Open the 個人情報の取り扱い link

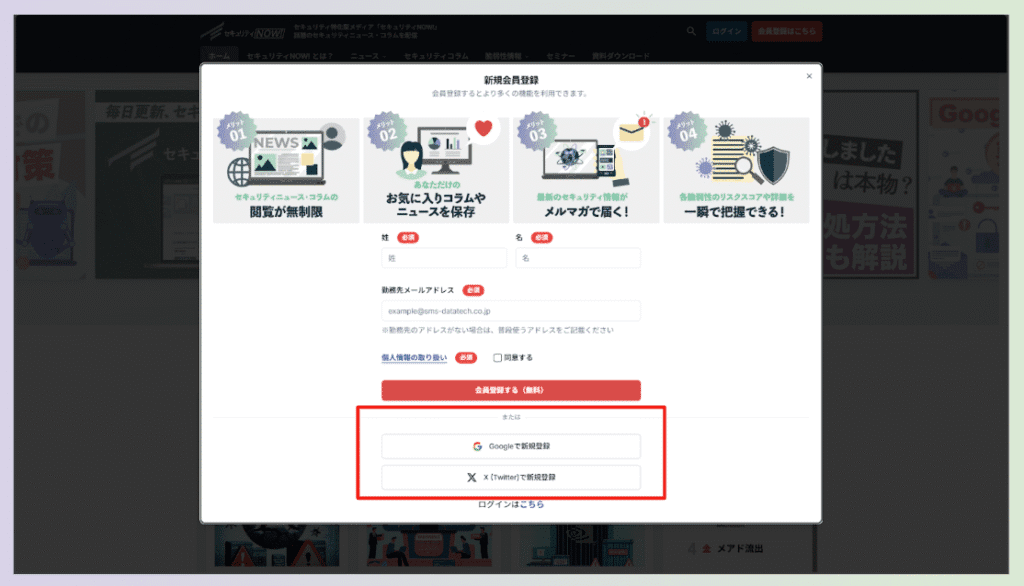coord(413,358)
